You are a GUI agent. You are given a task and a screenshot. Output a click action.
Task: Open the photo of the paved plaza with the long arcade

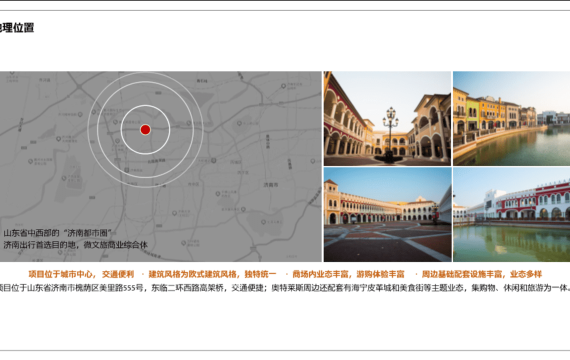388,215
